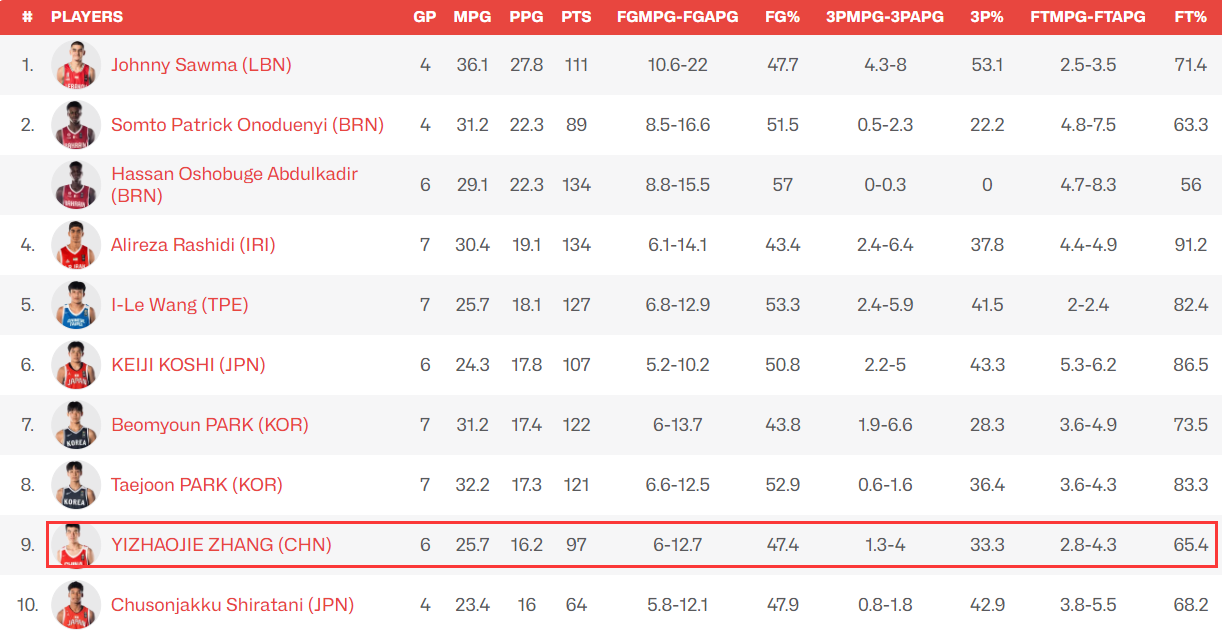The width and height of the screenshot is (1222, 631).
Task: Sort table by PPG column header
Action: [x=526, y=17]
